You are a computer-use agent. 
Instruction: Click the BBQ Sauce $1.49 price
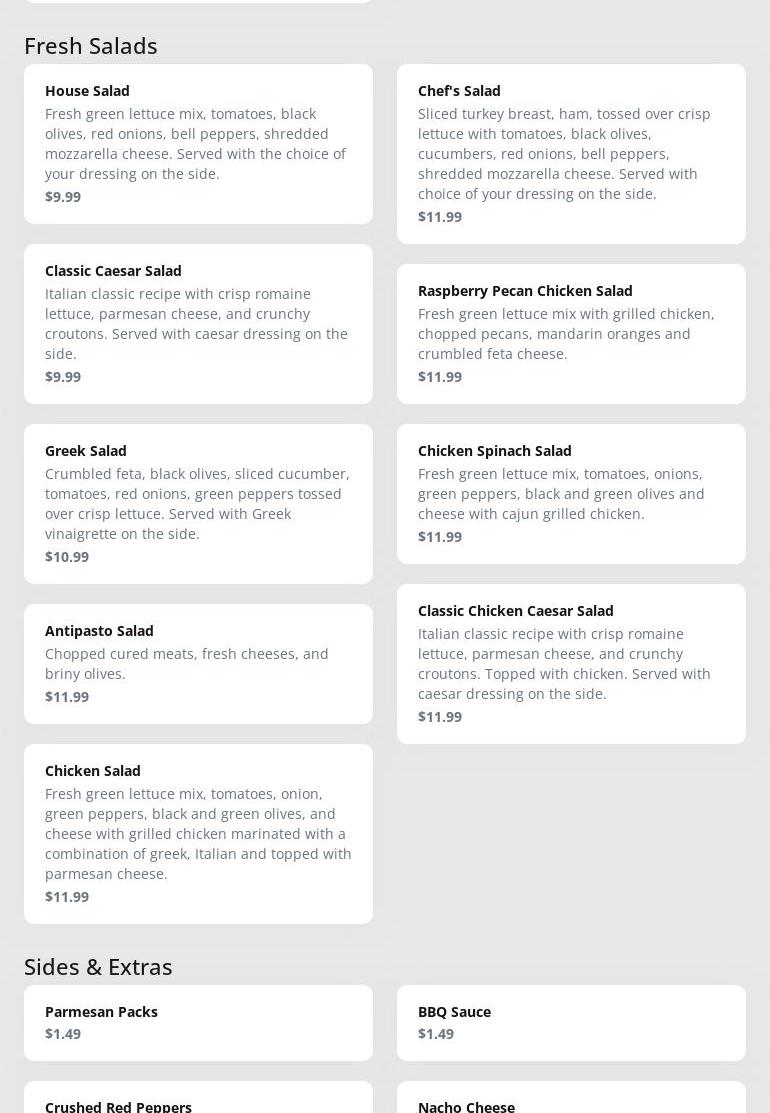(436, 1033)
